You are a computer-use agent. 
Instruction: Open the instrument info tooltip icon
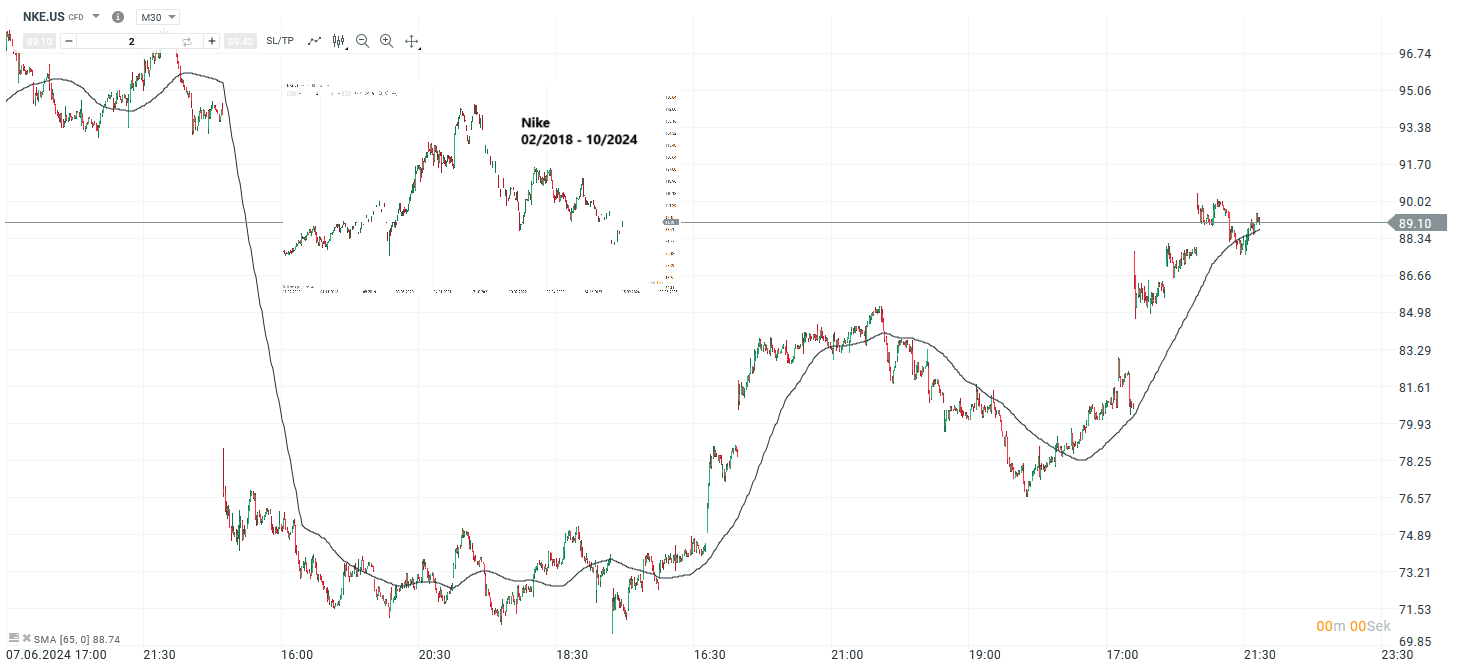click(x=117, y=17)
